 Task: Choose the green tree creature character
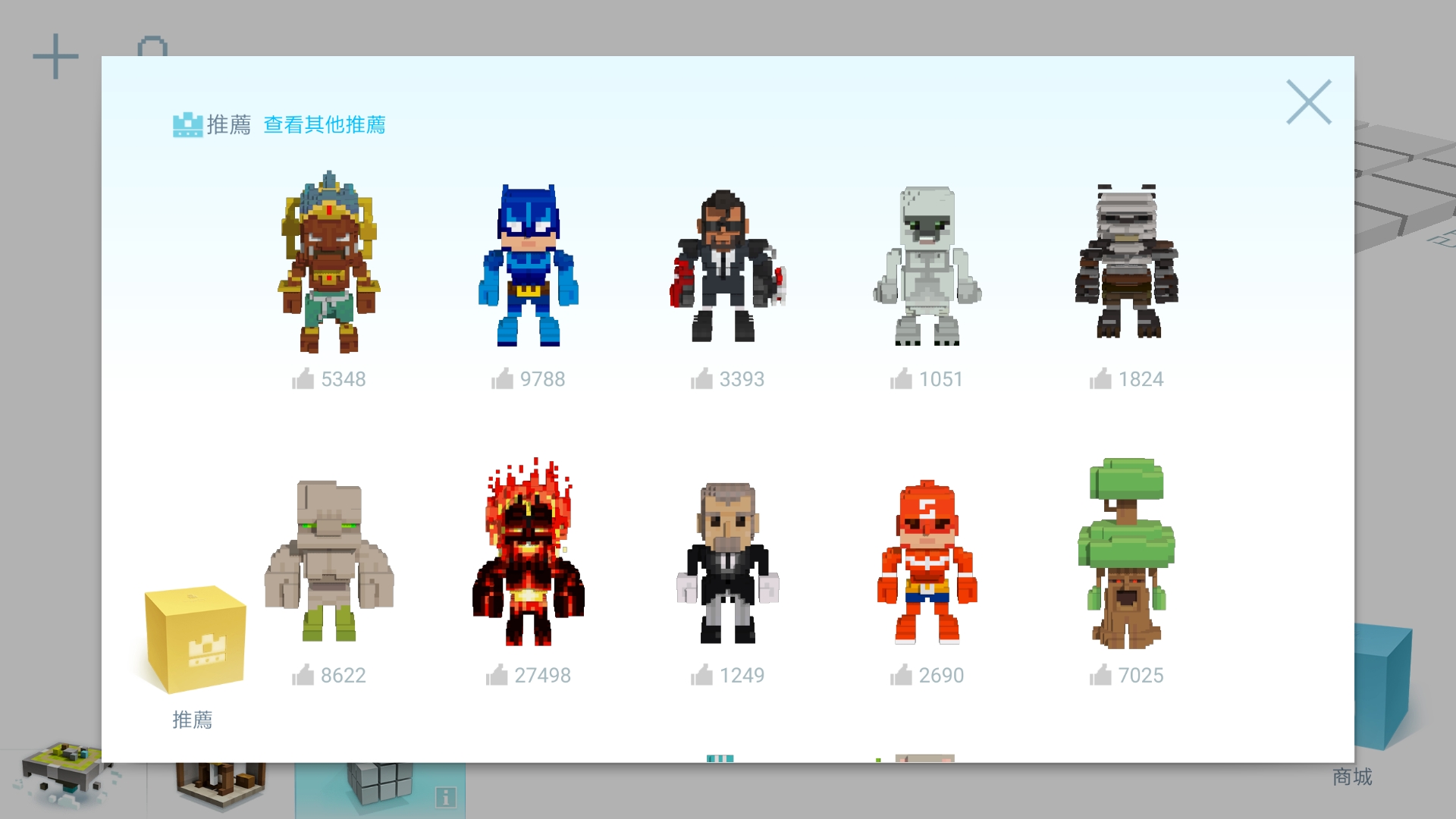[1126, 554]
